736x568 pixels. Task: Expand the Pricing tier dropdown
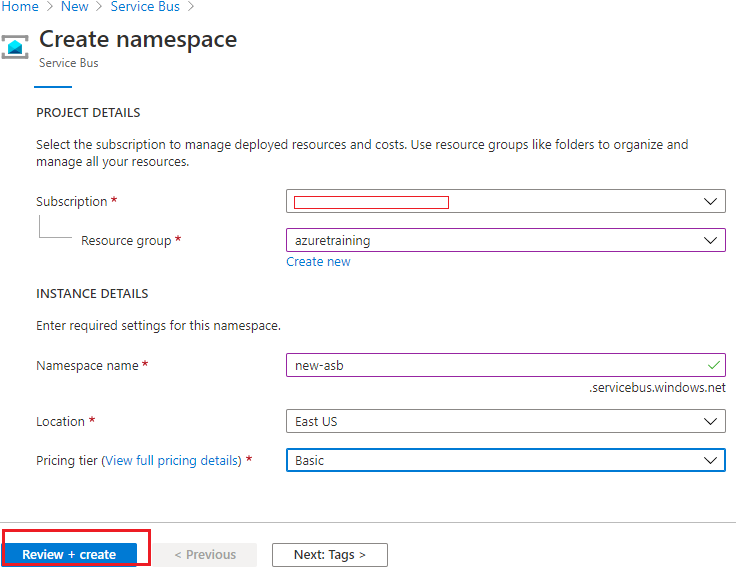[x=505, y=461]
